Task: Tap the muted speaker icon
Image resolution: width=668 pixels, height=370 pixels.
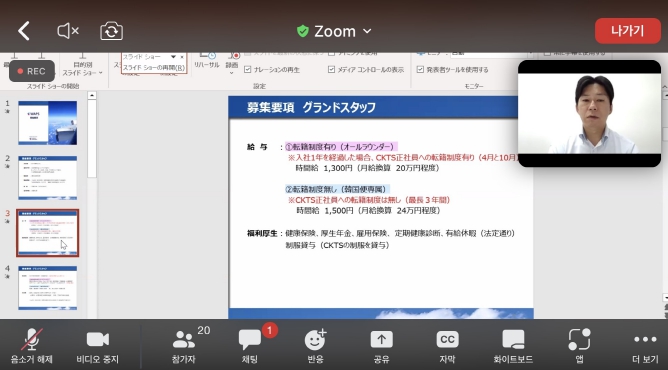Action: pyautogui.click(x=68, y=31)
